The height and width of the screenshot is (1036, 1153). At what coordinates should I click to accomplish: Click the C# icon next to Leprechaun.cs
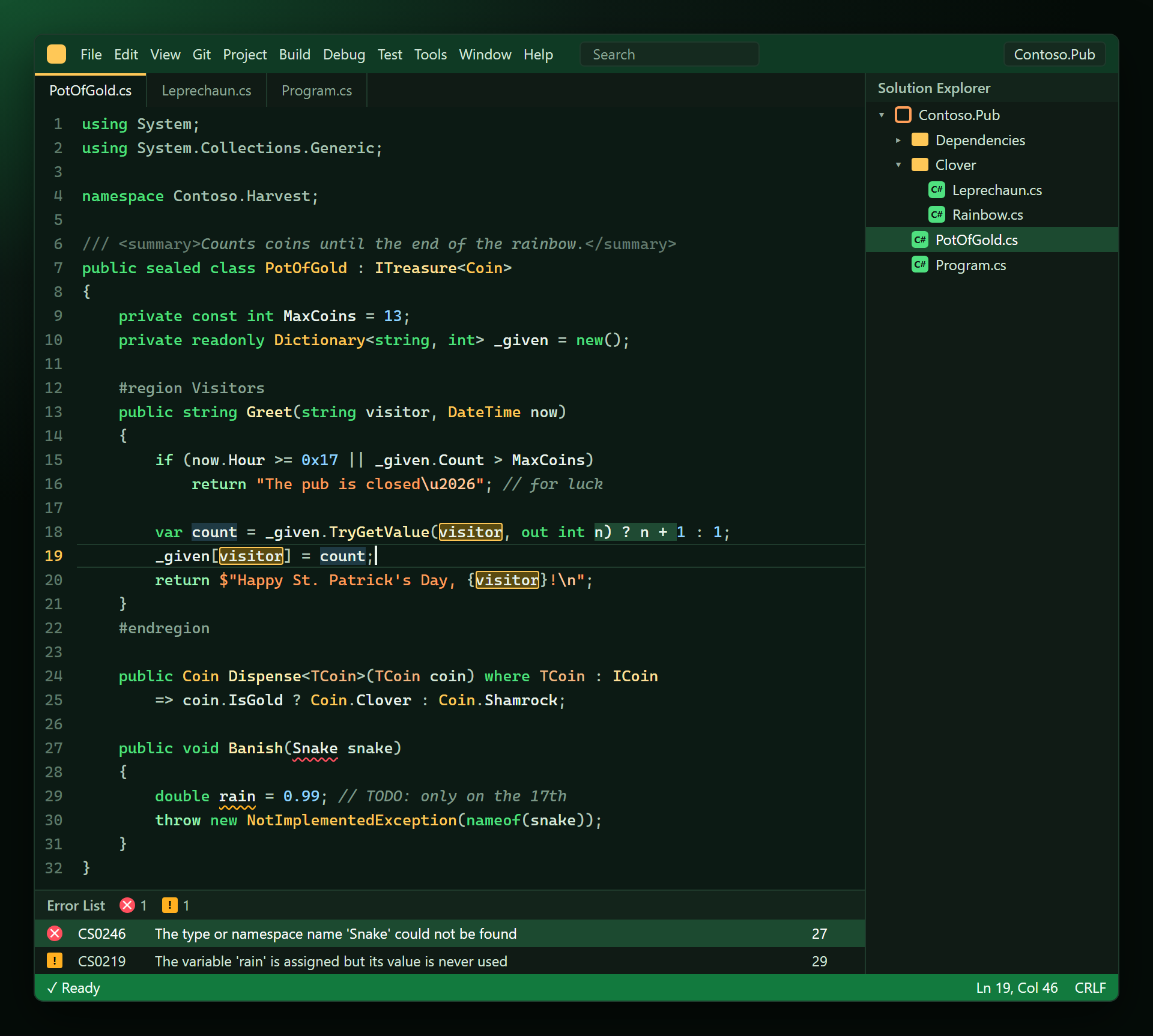(x=937, y=190)
